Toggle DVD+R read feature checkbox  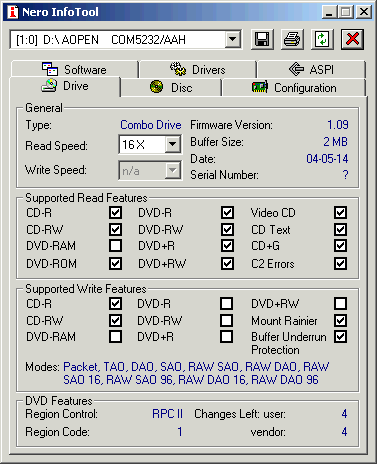[227, 246]
